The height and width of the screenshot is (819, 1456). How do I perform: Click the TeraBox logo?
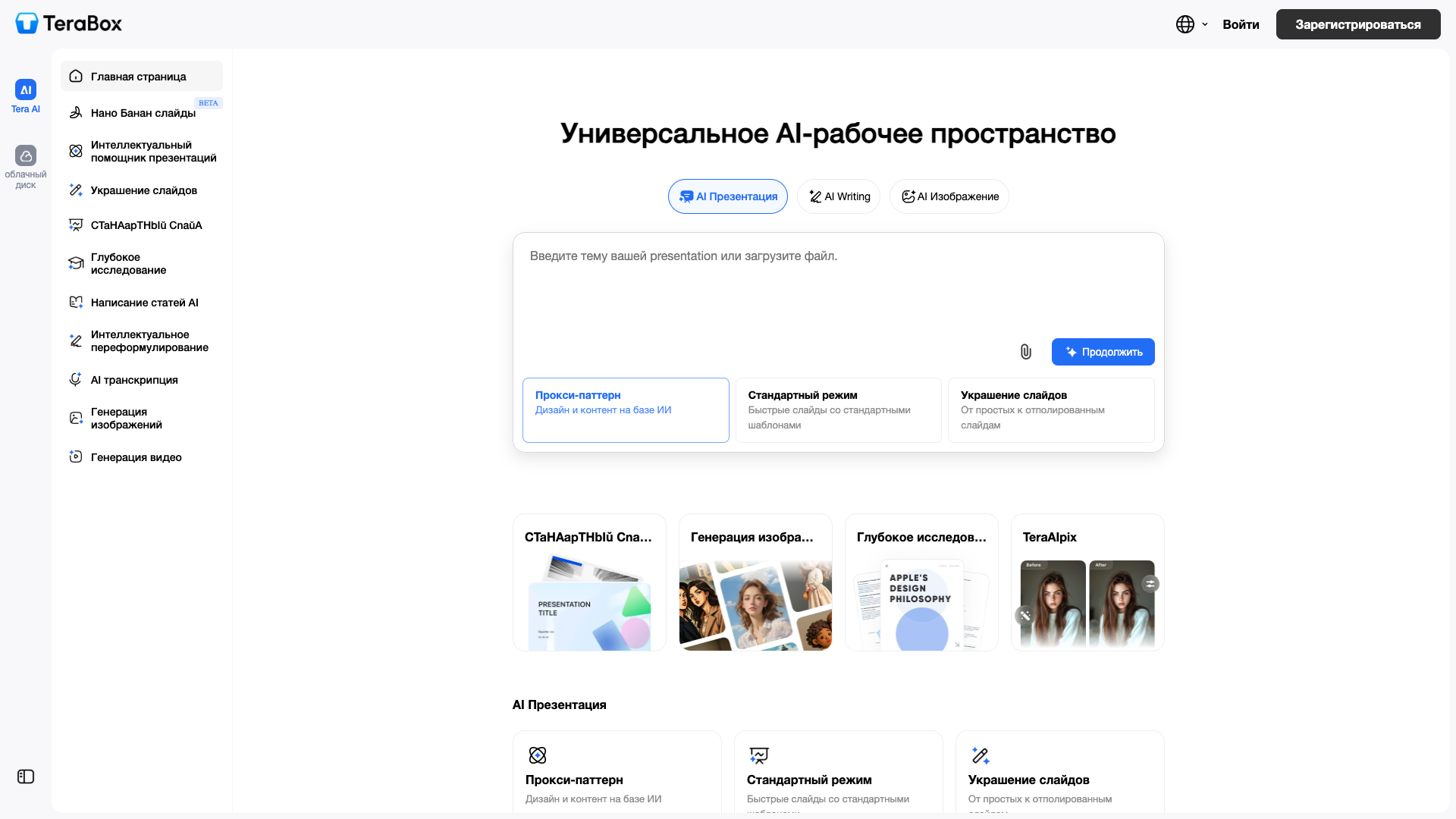(69, 24)
